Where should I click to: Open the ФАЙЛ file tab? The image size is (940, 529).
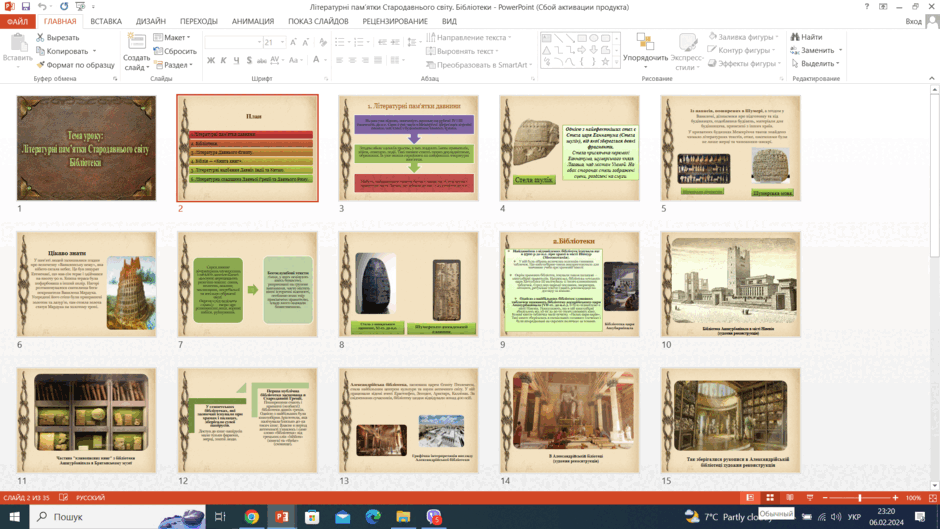tap(17, 21)
